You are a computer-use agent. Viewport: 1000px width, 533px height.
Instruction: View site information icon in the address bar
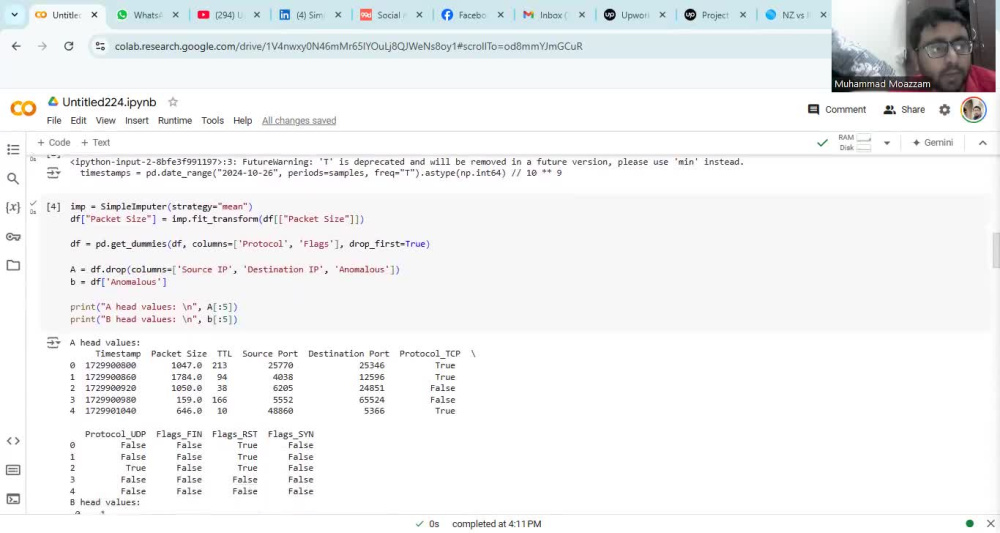100,46
